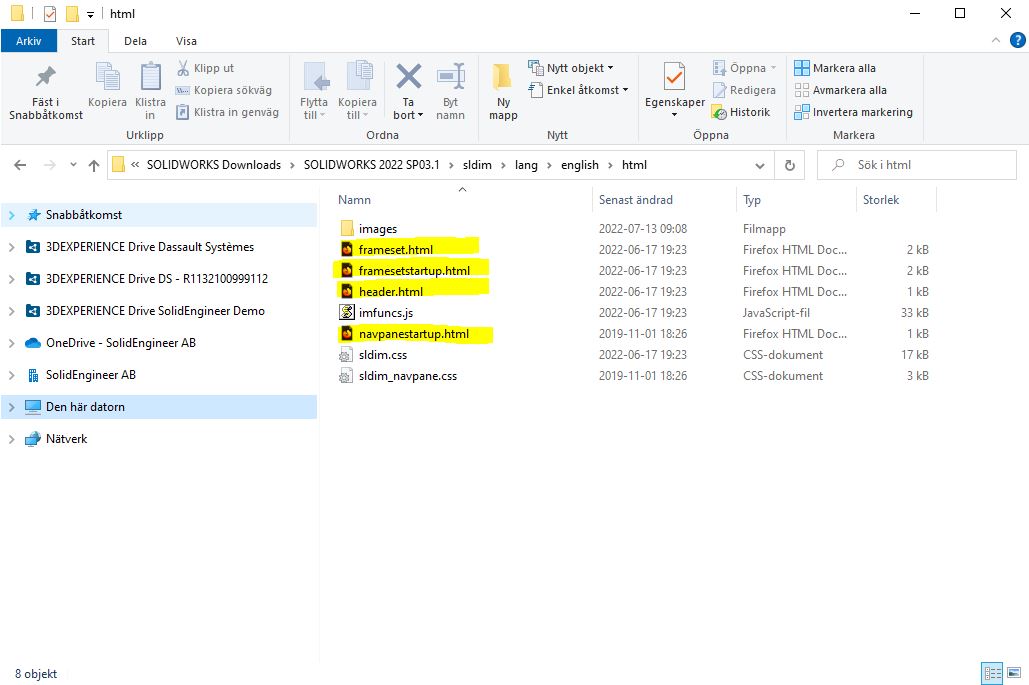Viewport: 1029px width, 685px height.
Task: Click the Kopiera icon in Urklipp group
Action: coord(107,78)
